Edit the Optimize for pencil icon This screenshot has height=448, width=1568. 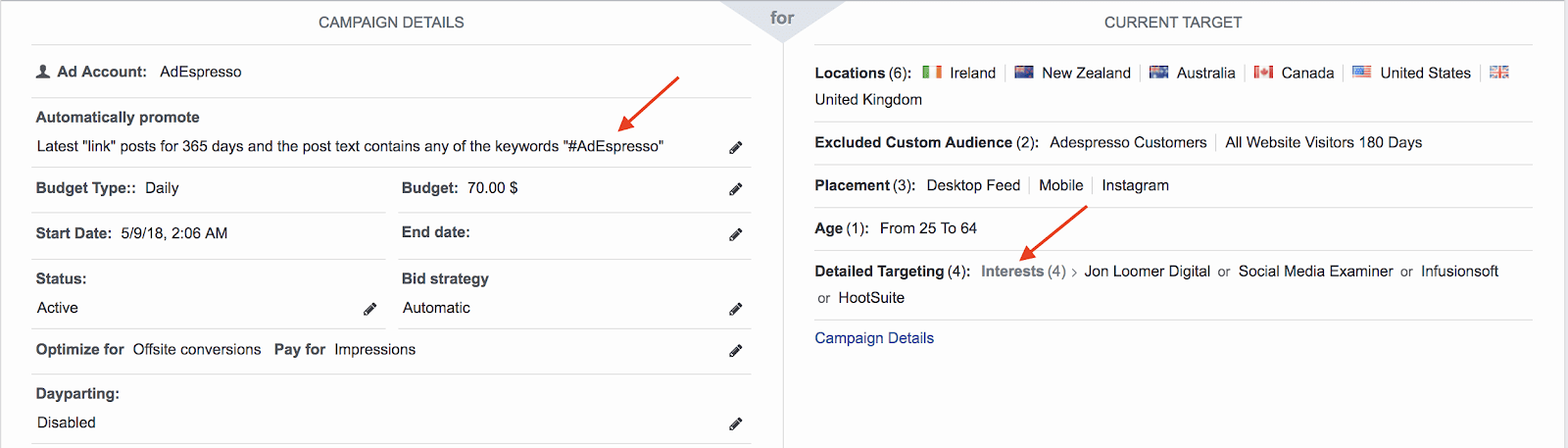point(736,351)
